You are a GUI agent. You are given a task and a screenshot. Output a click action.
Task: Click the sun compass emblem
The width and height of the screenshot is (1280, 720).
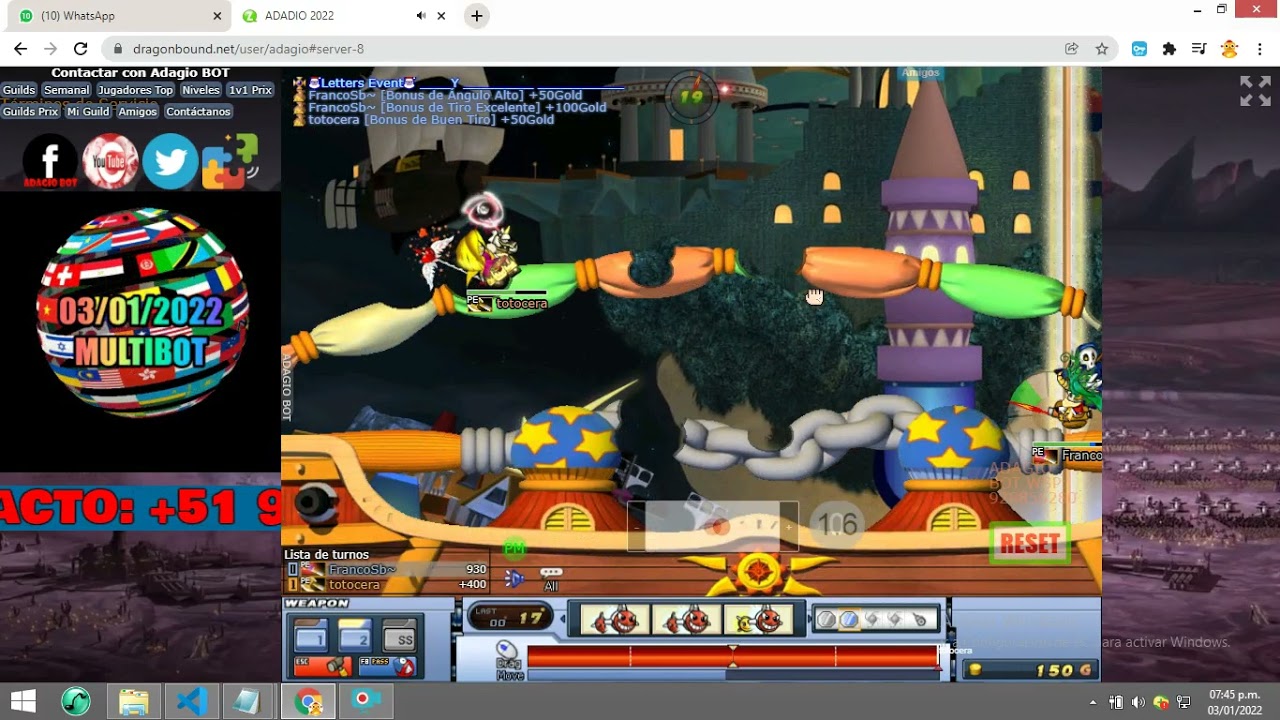[x=759, y=574]
